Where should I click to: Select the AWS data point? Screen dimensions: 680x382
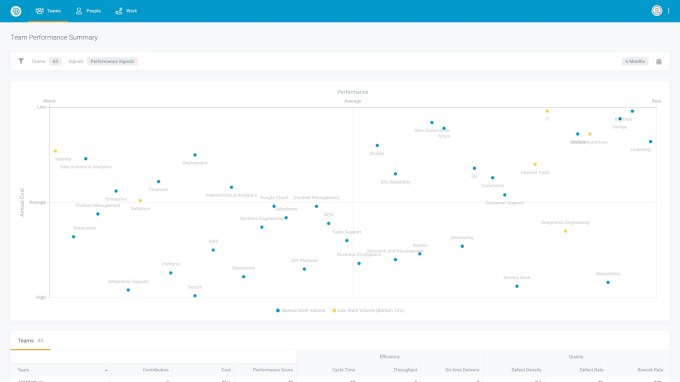click(x=213, y=250)
